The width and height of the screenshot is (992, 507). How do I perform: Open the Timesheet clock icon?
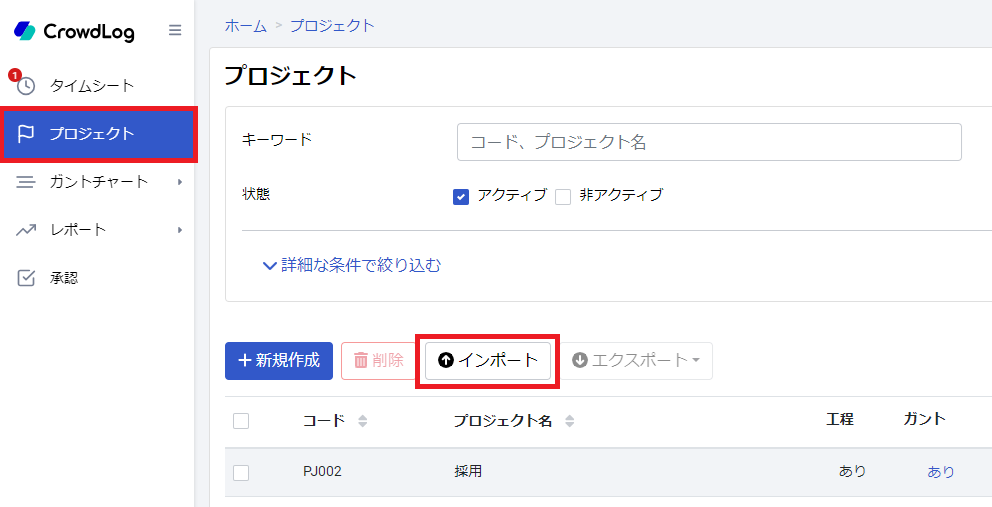pos(25,85)
